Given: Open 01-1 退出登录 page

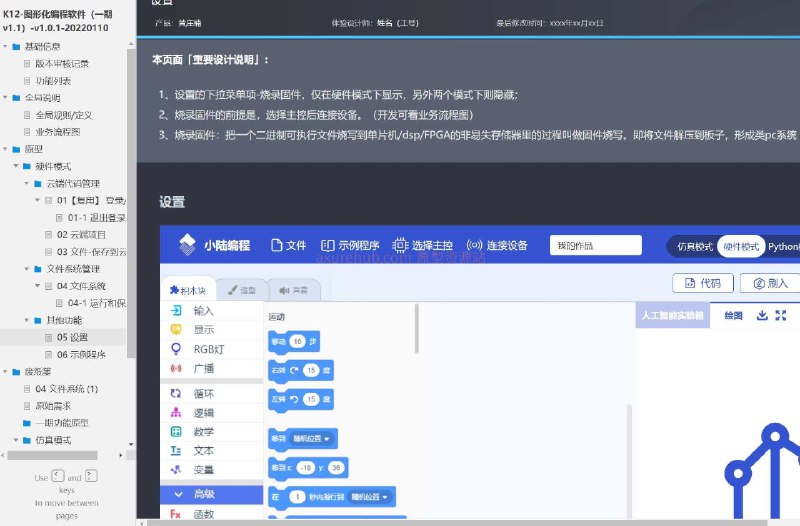Looking at the screenshot, I should tap(96, 217).
